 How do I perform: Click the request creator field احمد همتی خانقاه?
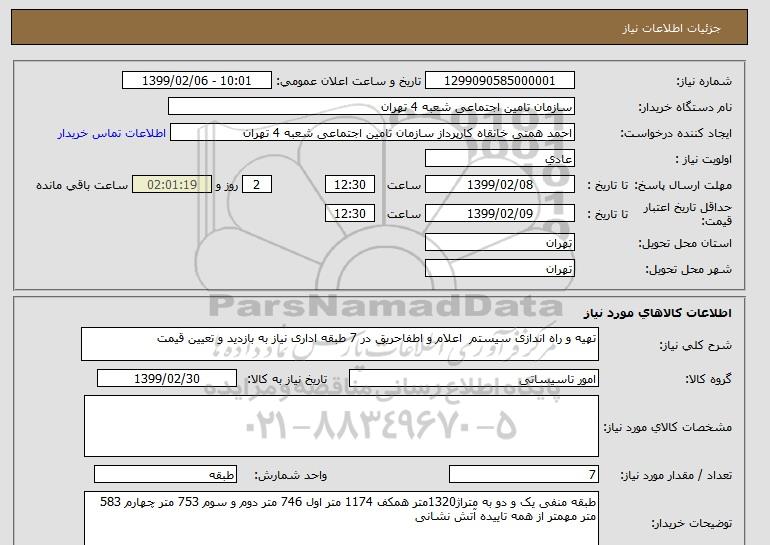click(372, 133)
